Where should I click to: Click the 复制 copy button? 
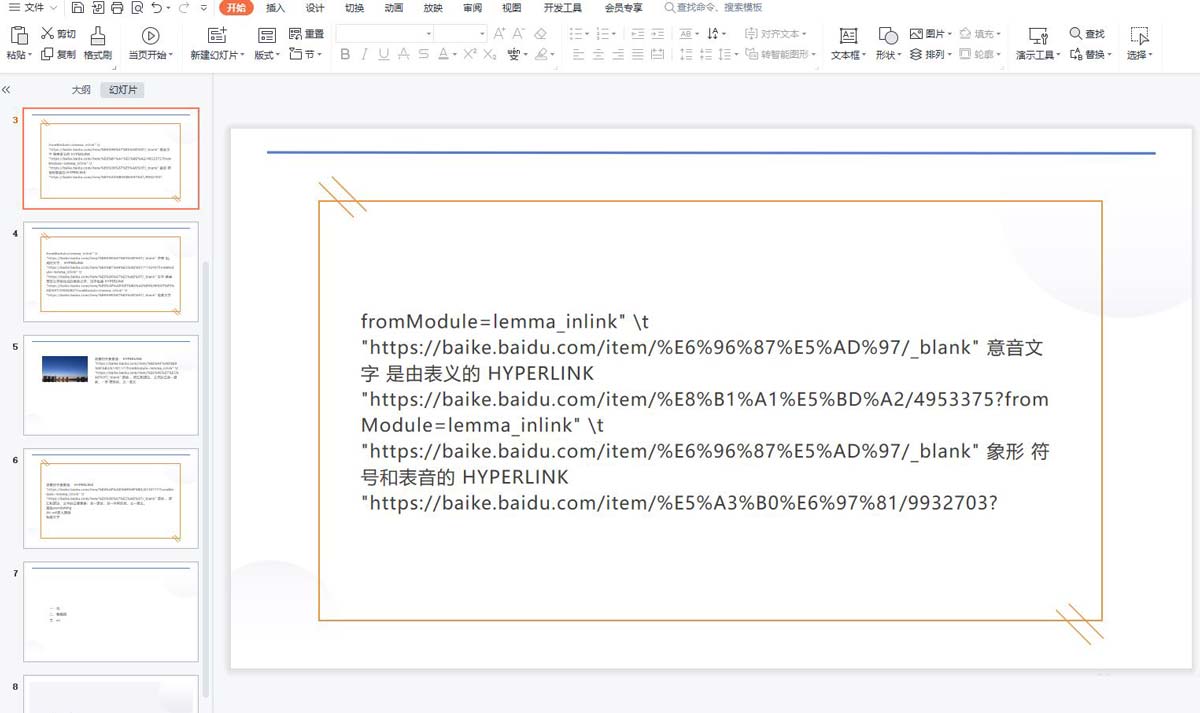[x=58, y=54]
